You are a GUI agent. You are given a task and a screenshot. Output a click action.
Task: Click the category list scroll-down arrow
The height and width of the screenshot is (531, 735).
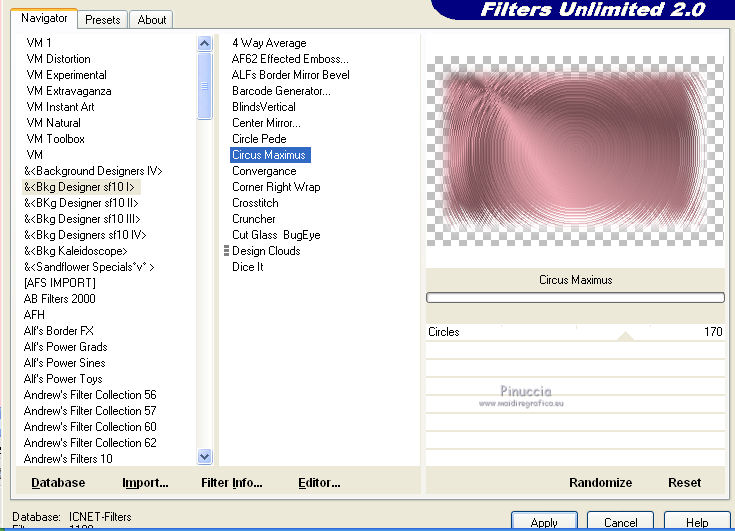coord(204,456)
